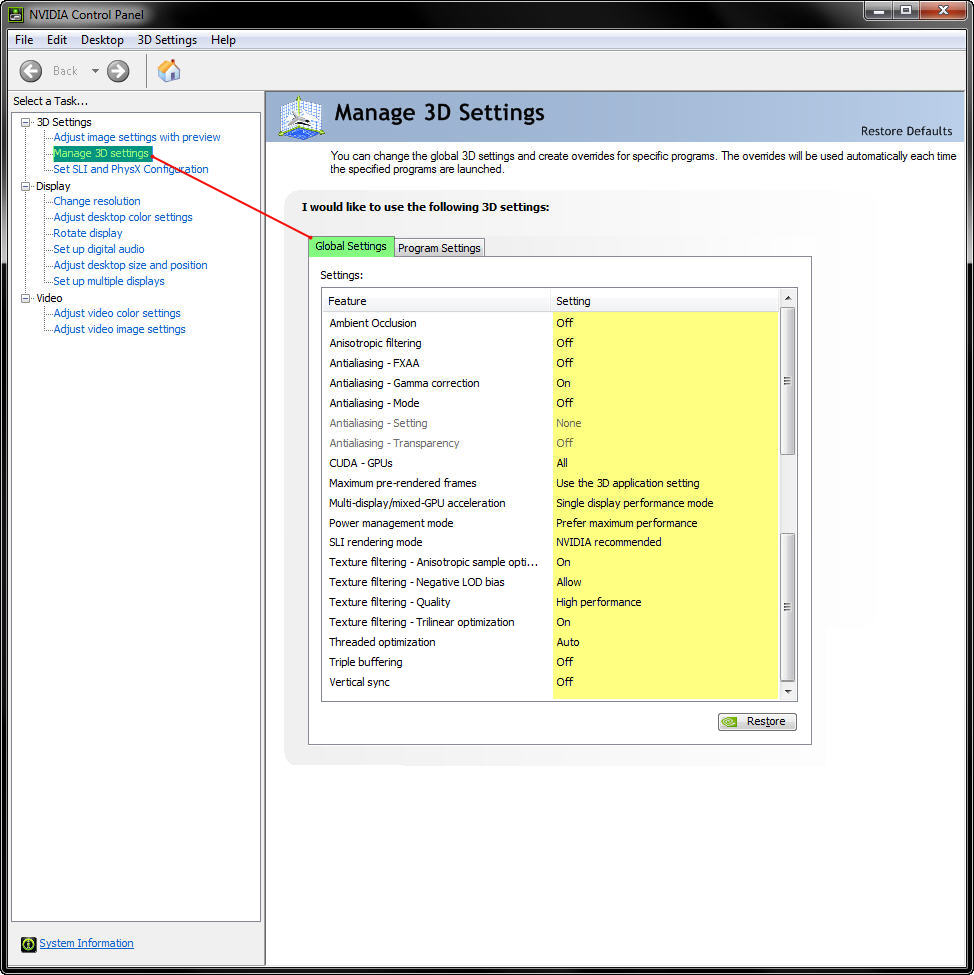This screenshot has height=975, width=974.
Task: Select Threaded optimization row
Action: (x=550, y=642)
